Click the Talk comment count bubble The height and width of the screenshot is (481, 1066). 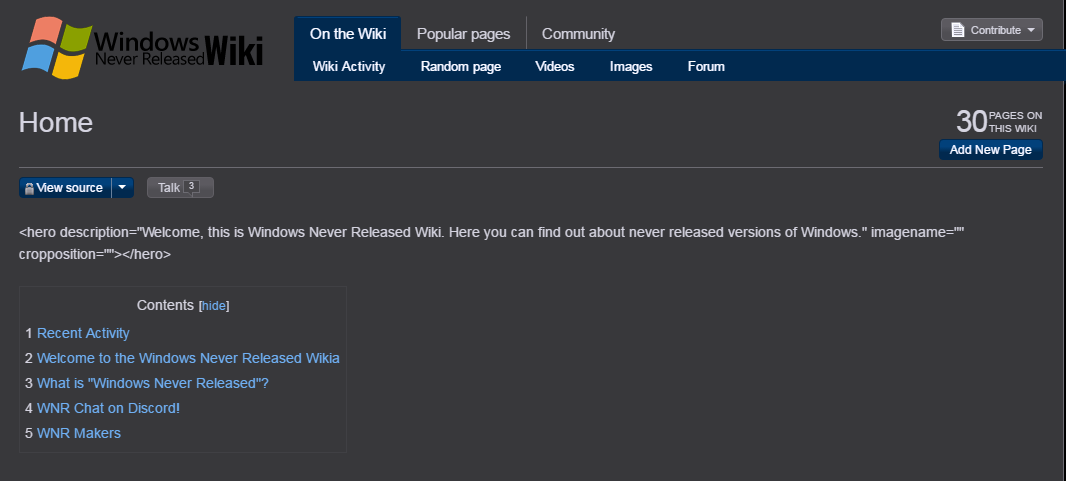point(192,186)
